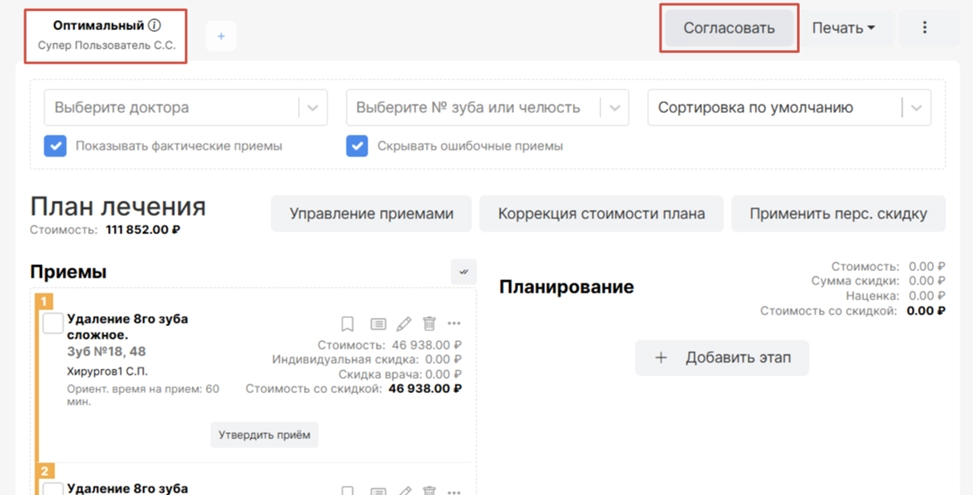Edit the first appointment with the pencil icon
973x495 pixels.
click(x=404, y=324)
